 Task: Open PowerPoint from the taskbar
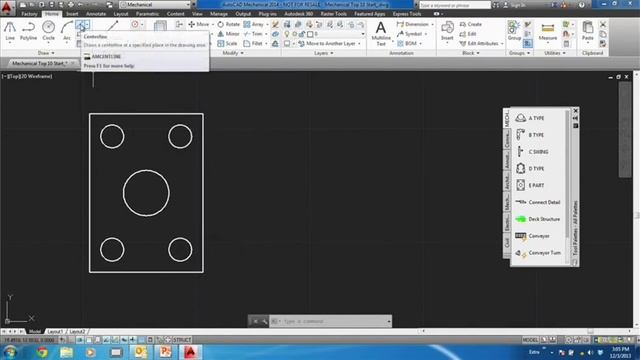pyautogui.click(x=165, y=352)
